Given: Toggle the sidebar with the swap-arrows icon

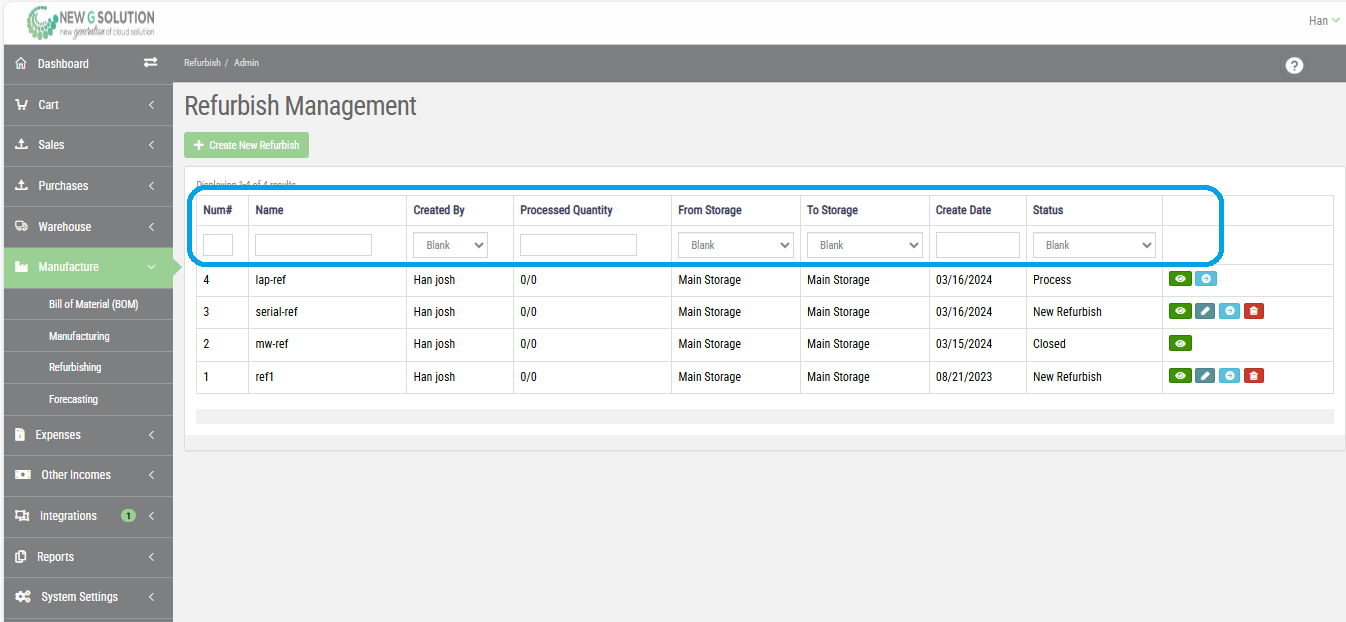Looking at the screenshot, I should (150, 62).
